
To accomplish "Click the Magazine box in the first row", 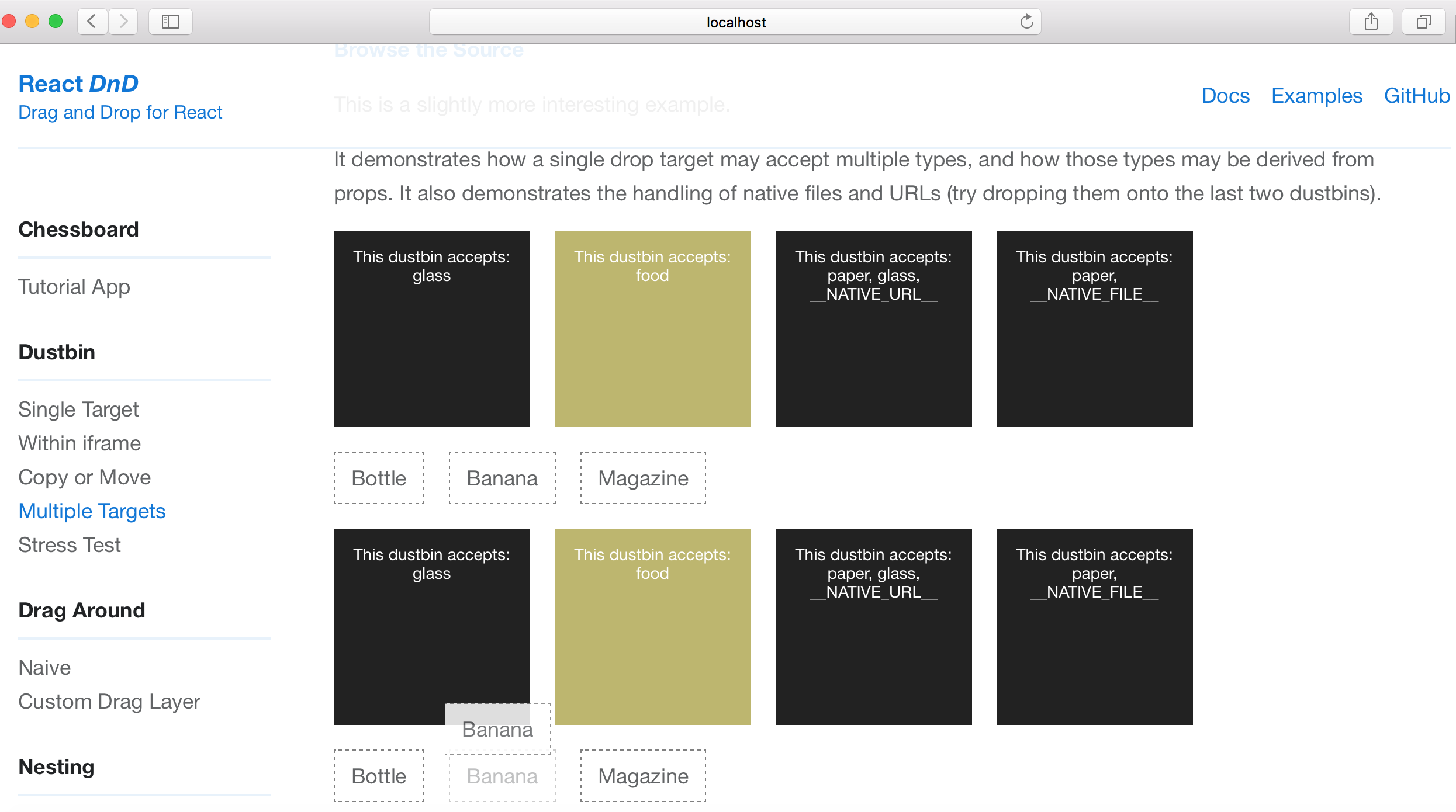I will point(643,478).
